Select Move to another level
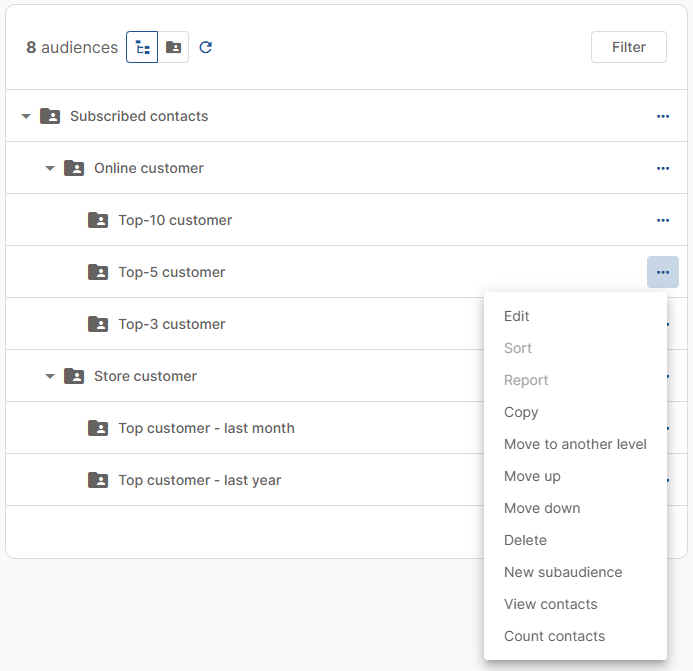693x671 pixels. (x=575, y=444)
